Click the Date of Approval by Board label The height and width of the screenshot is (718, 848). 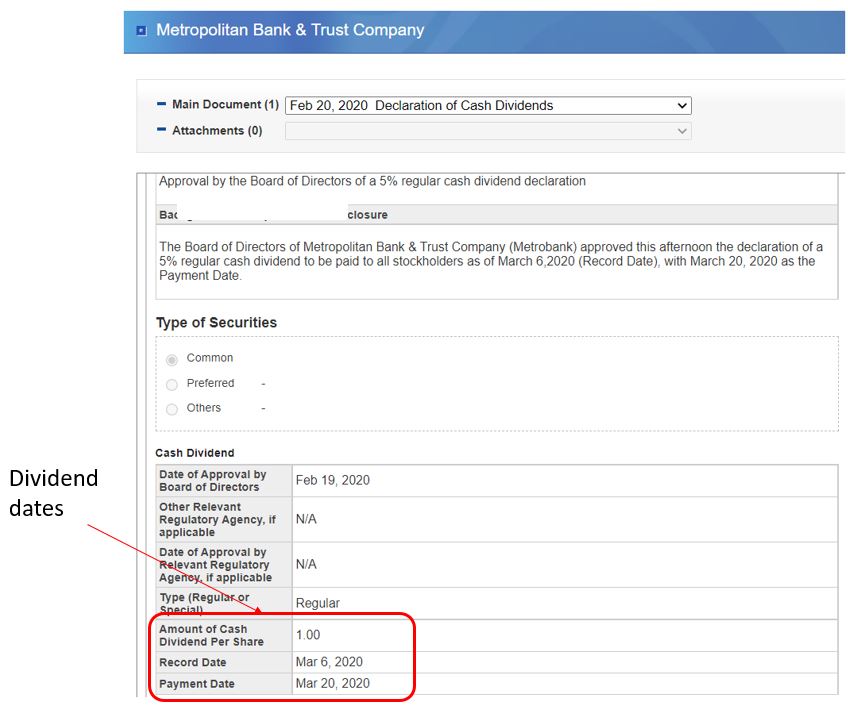point(213,481)
